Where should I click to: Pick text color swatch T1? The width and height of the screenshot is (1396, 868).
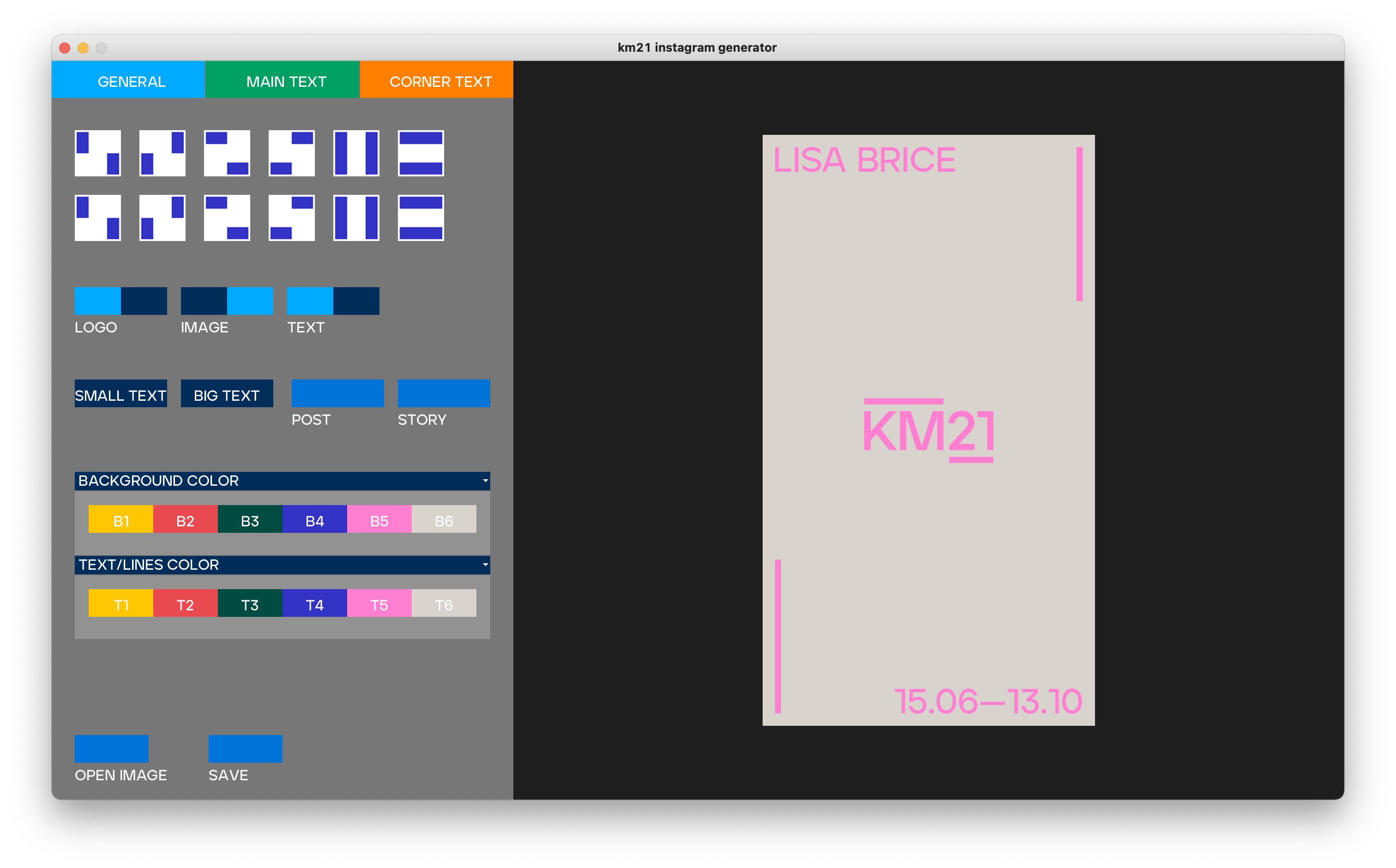pyautogui.click(x=120, y=604)
